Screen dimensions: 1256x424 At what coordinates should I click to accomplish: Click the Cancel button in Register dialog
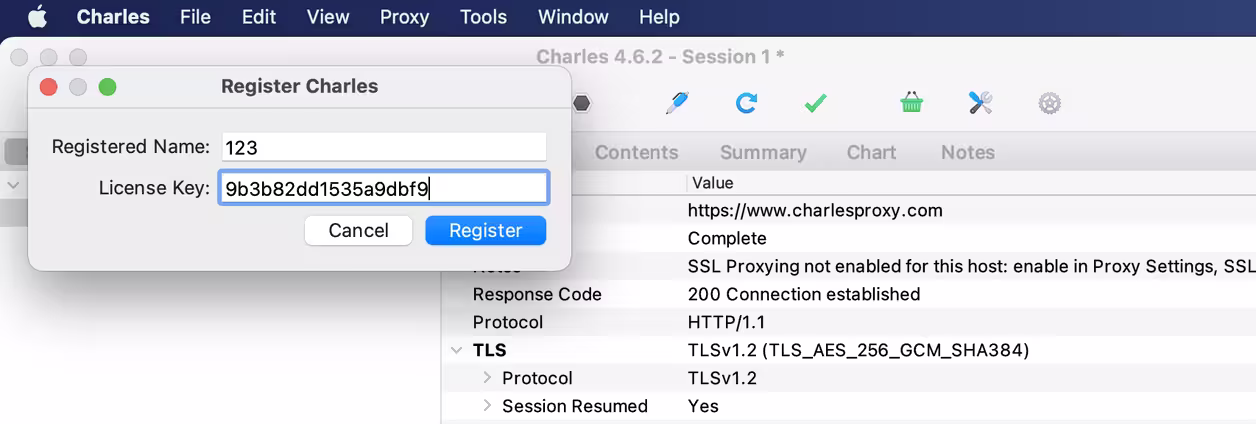coord(358,231)
